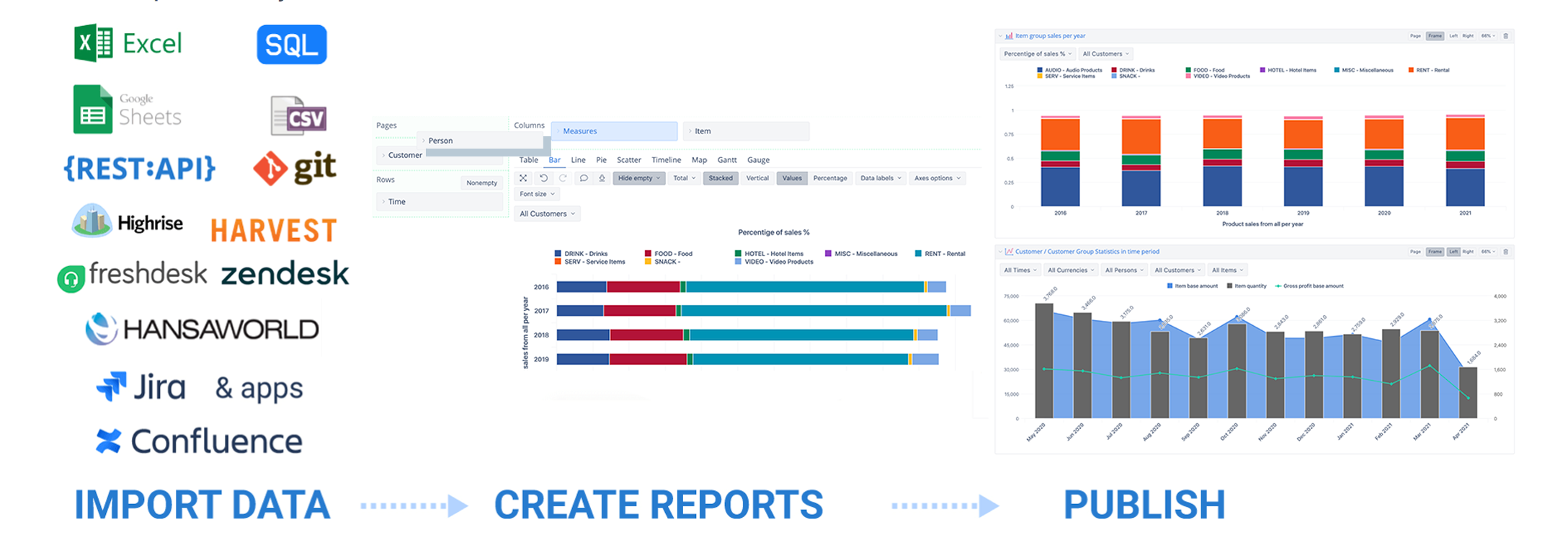This screenshot has height=548, width=1568.
Task: Open the All Currencies filter dropdown
Action: tap(1070, 270)
